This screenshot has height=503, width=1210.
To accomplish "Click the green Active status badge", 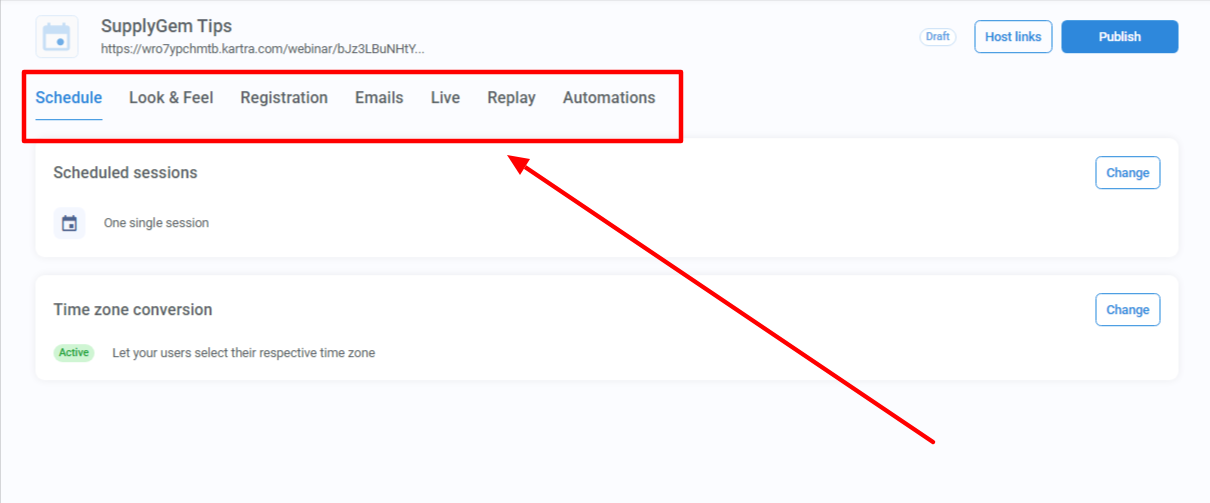I will click(74, 353).
